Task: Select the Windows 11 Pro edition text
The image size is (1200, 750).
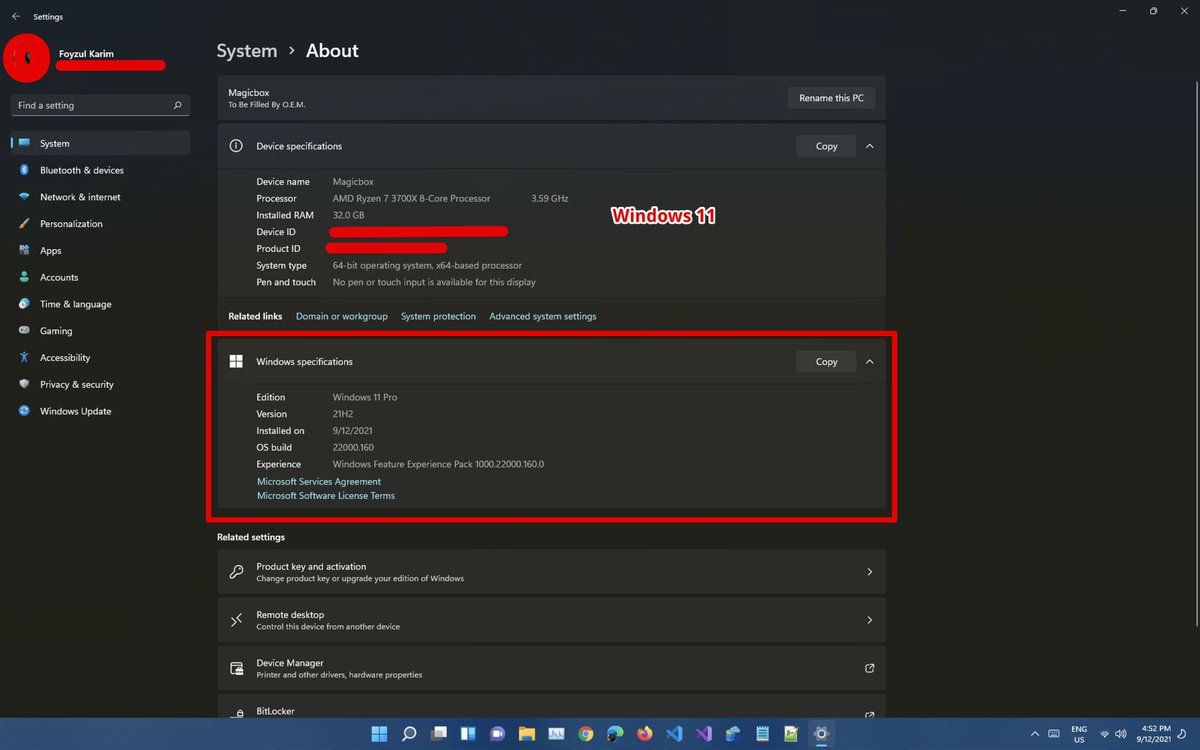Action: 365,397
